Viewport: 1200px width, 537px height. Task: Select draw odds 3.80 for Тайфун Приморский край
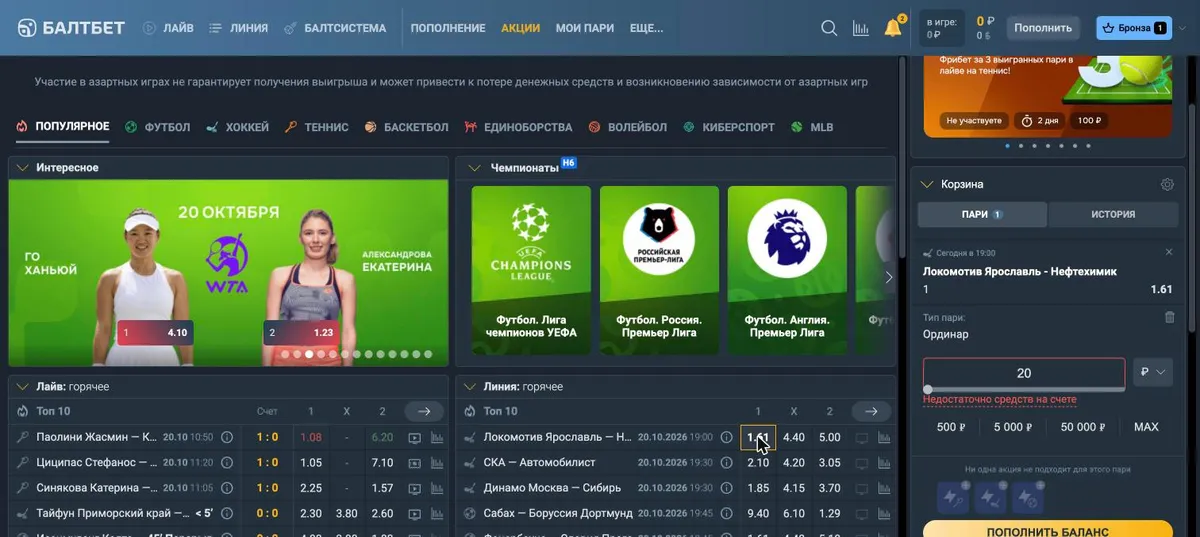[x=347, y=513]
